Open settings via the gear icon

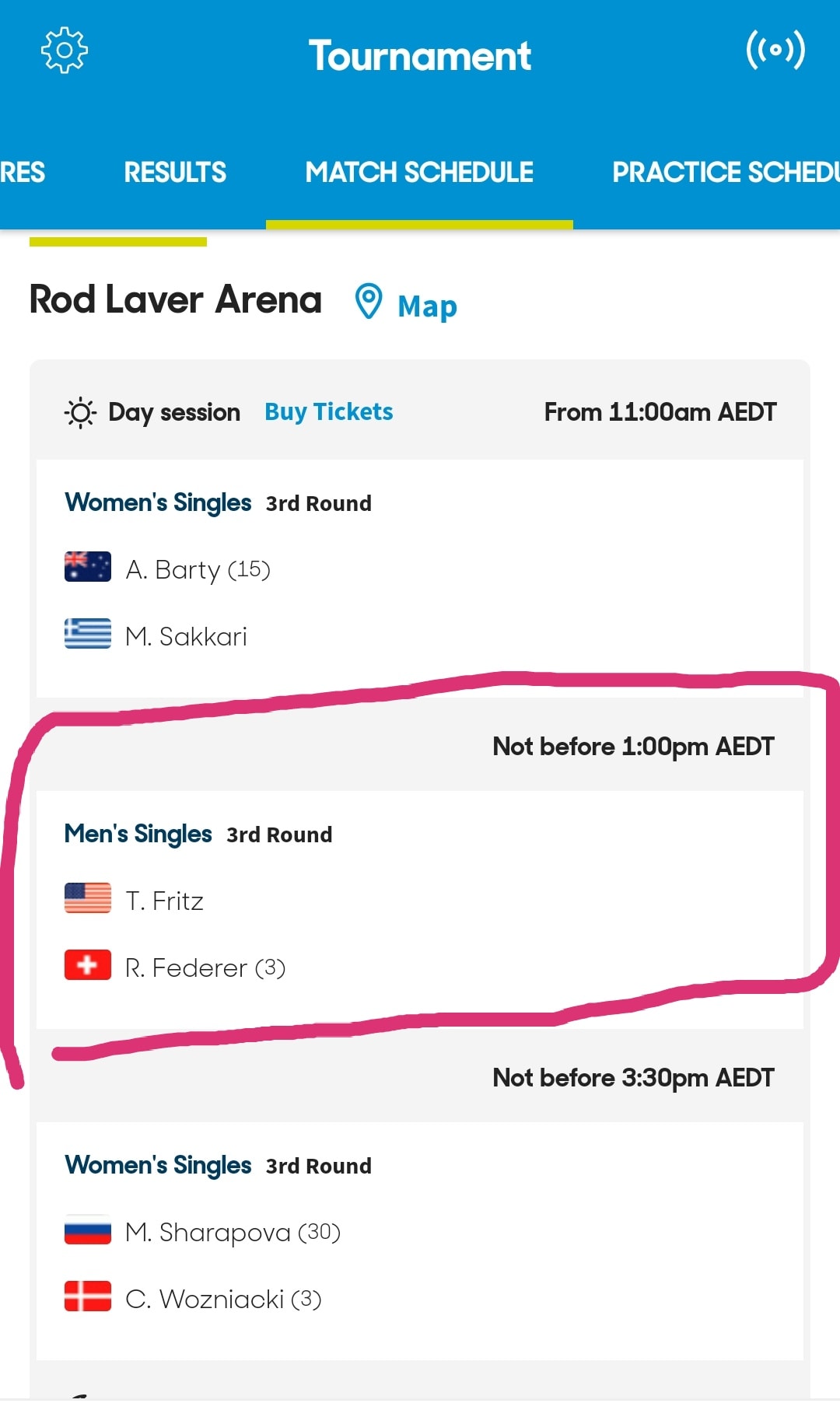[x=64, y=51]
